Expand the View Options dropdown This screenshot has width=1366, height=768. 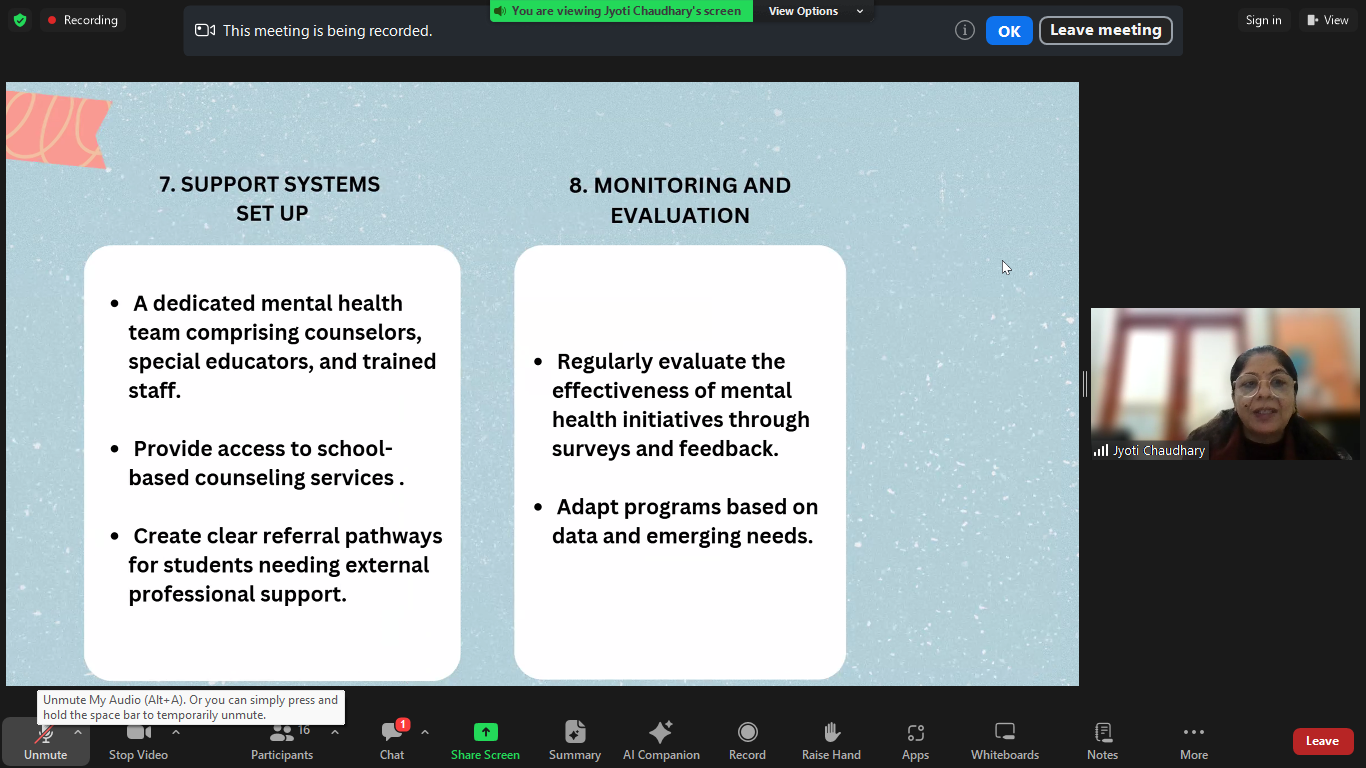coord(815,11)
